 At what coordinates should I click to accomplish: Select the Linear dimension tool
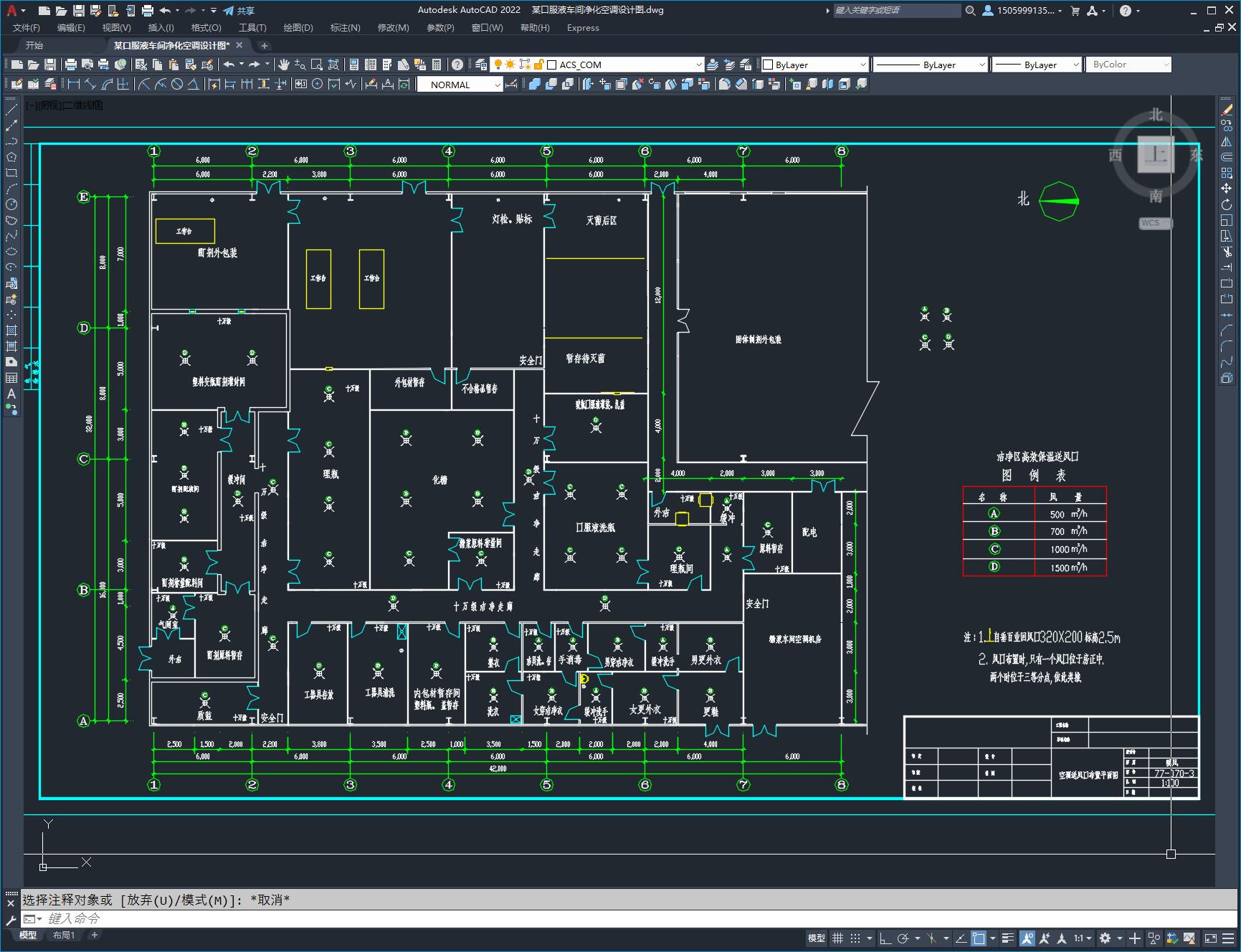point(73,84)
